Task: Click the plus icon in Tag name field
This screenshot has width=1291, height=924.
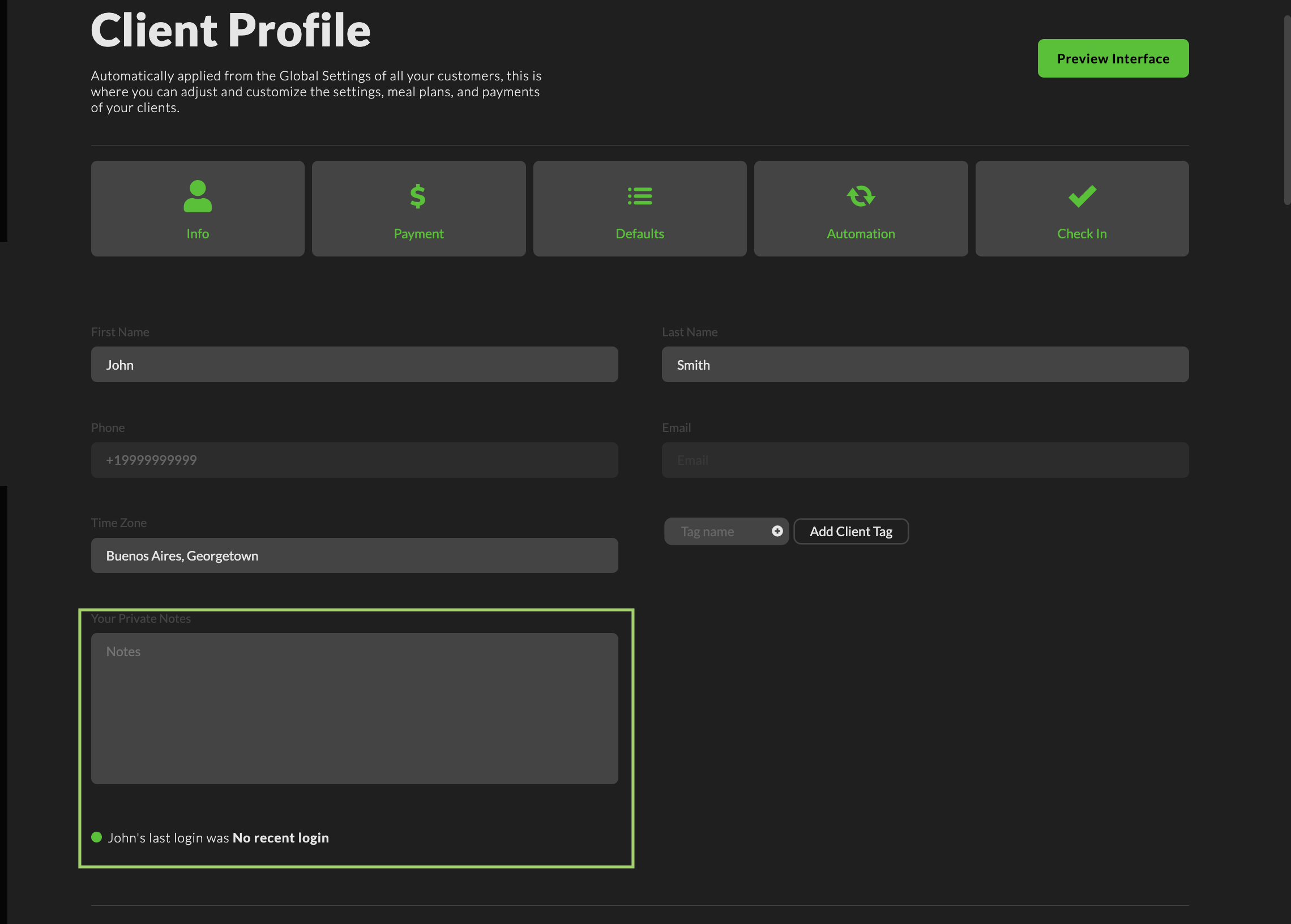Action: (777, 531)
